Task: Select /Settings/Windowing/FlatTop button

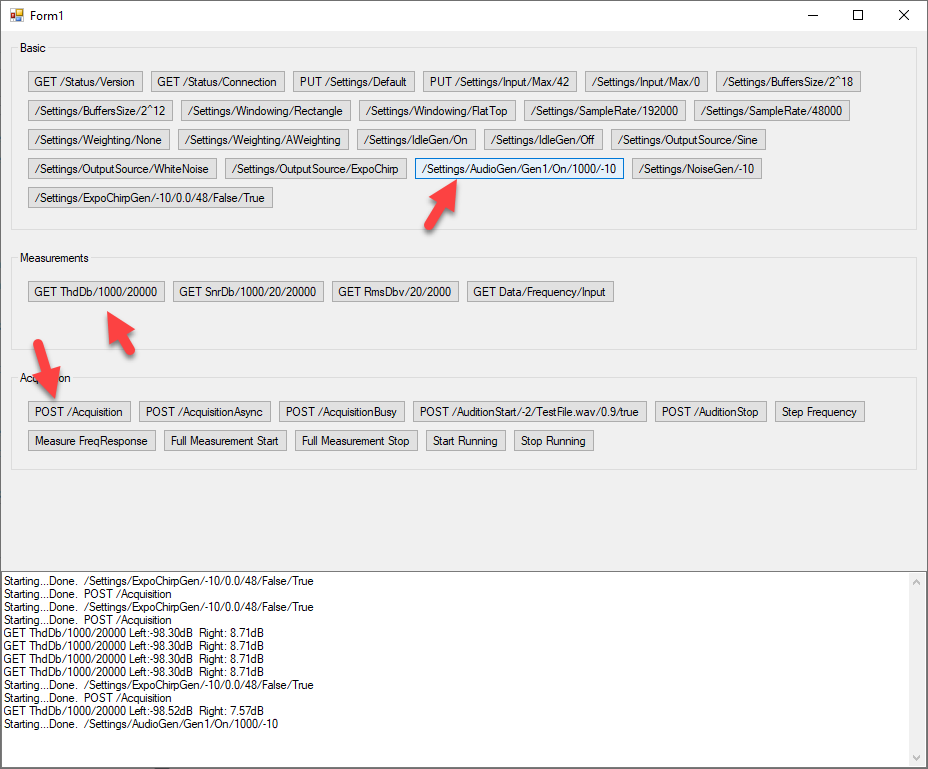Action: (437, 111)
